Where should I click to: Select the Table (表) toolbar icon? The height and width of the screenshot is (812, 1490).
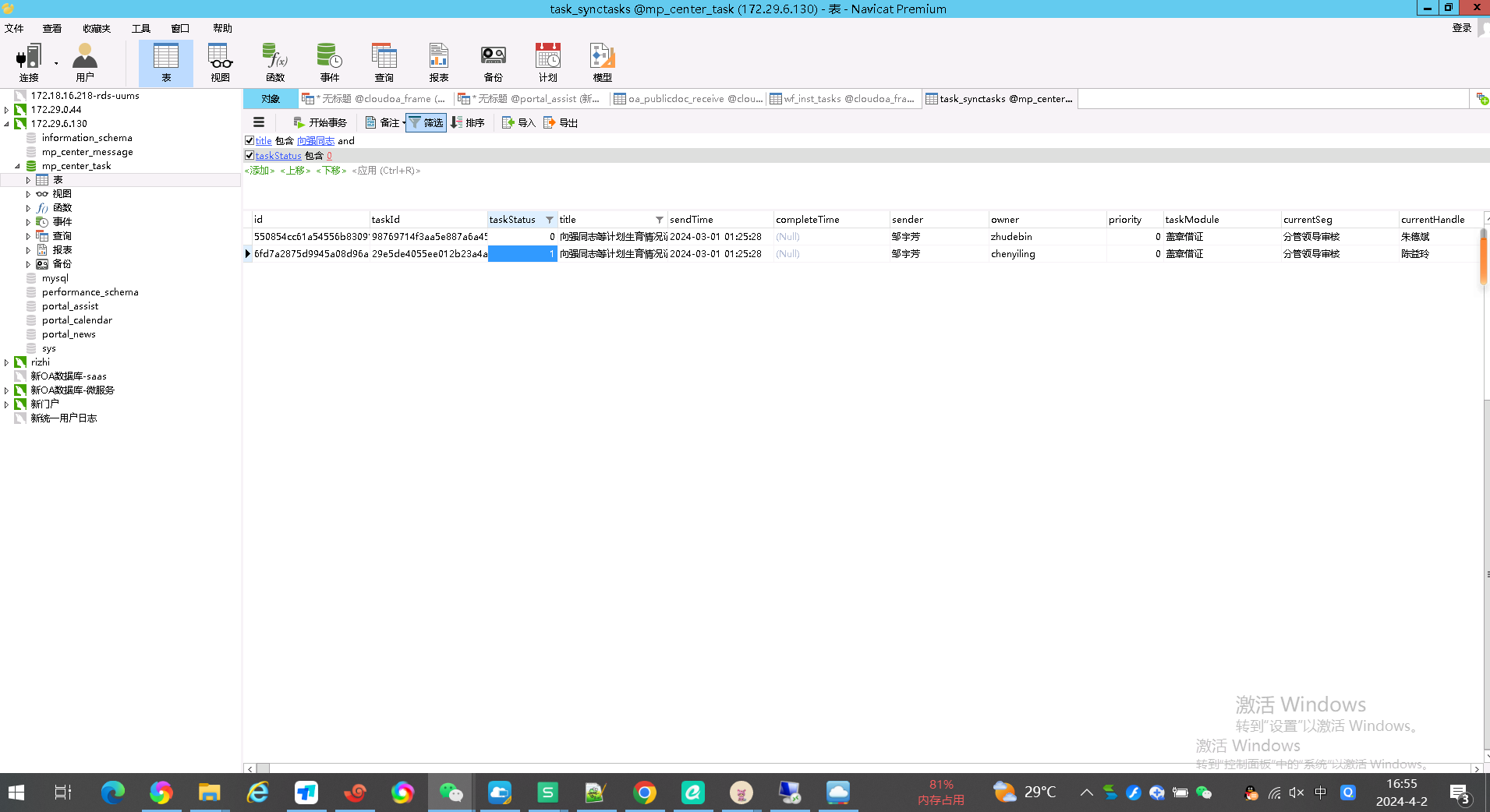(x=166, y=62)
